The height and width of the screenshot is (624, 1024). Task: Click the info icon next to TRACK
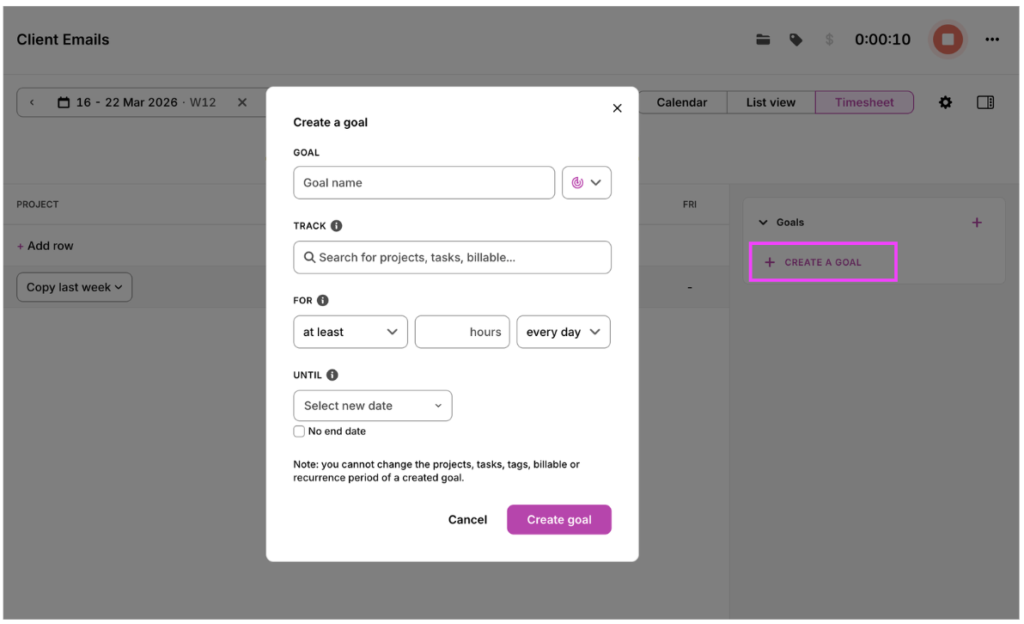tap(337, 226)
